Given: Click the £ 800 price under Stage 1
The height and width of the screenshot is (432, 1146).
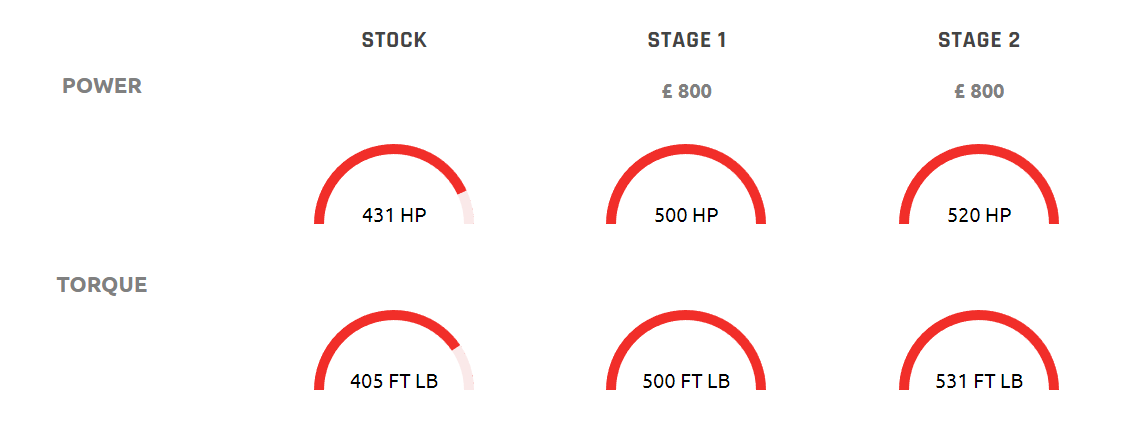Looking at the screenshot, I should point(686,91).
